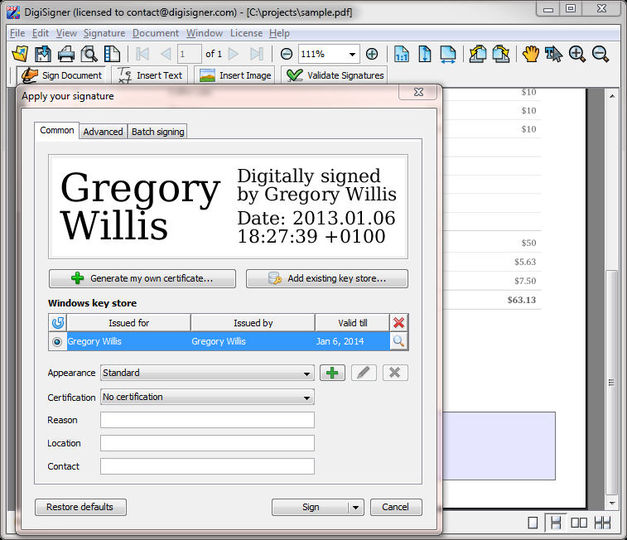Viewport: 627px width, 540px height.
Task: Open the Signature menu
Action: 104,33
